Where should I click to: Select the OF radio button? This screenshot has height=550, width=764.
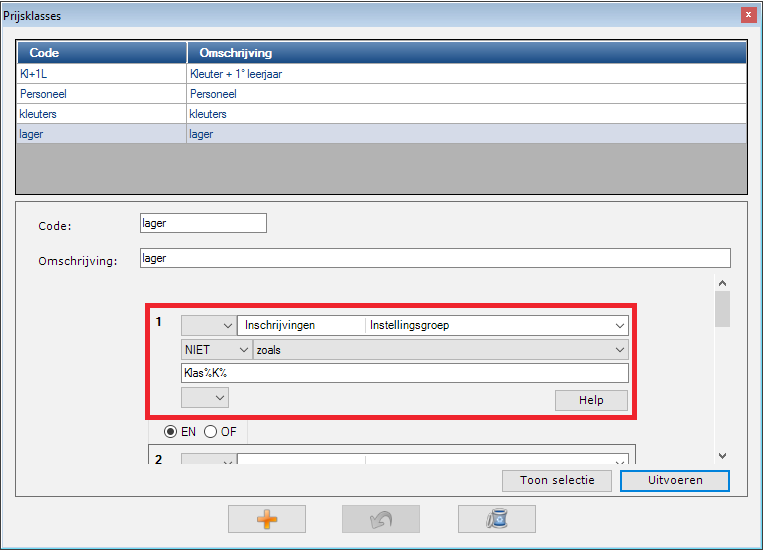pyautogui.click(x=210, y=432)
